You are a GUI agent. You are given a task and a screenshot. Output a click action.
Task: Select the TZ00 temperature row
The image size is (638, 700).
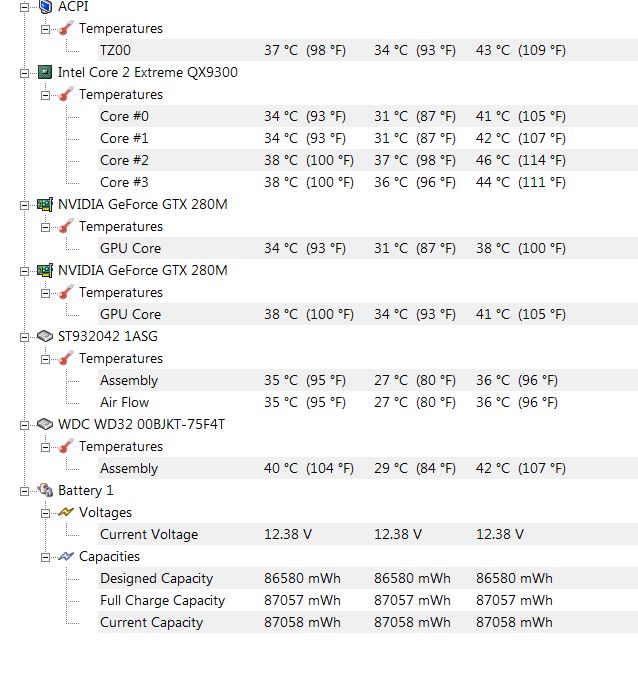pos(367,50)
